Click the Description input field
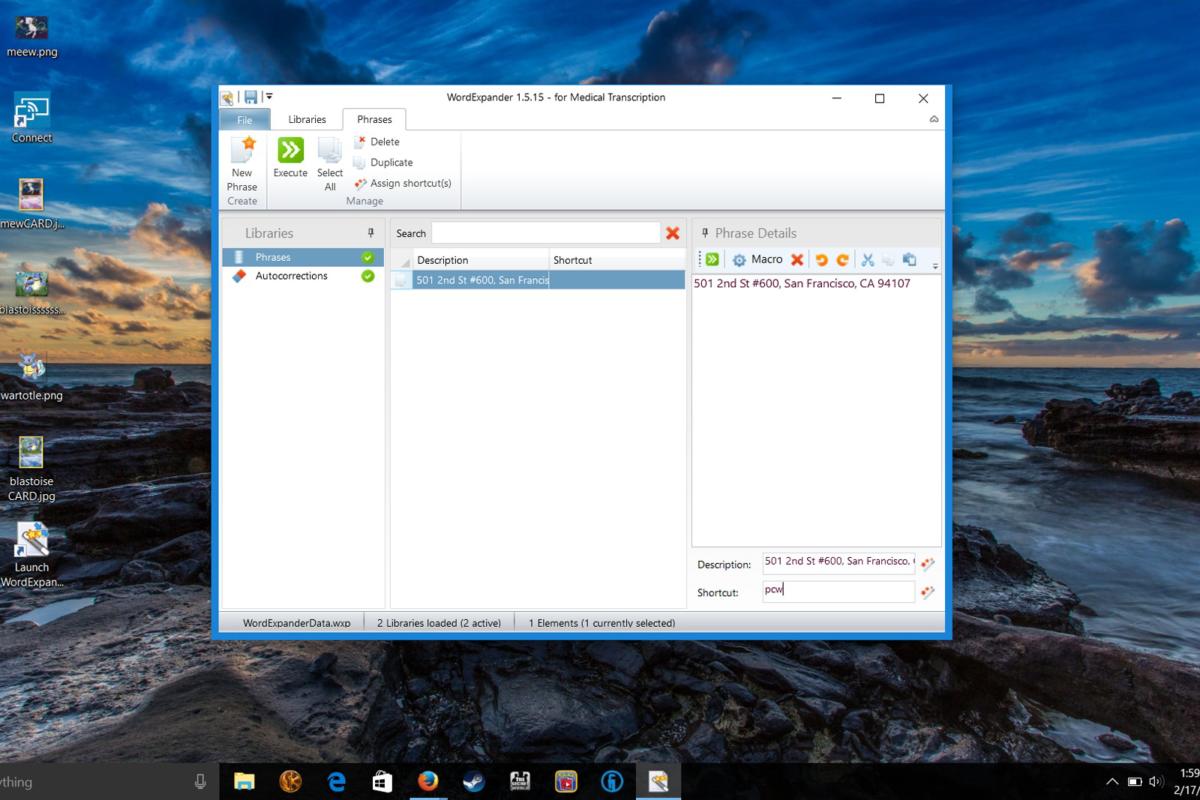Image resolution: width=1200 pixels, height=800 pixels. click(x=838, y=563)
